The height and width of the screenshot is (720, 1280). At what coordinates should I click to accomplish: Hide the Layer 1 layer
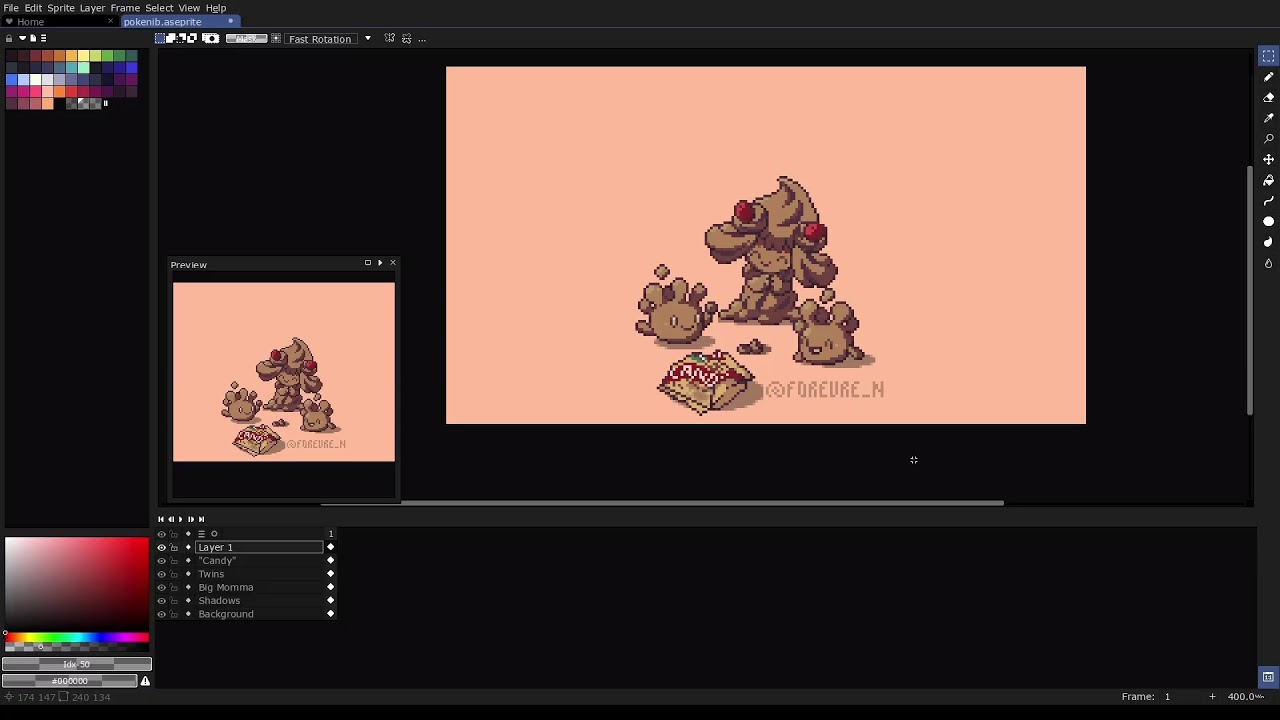[161, 547]
